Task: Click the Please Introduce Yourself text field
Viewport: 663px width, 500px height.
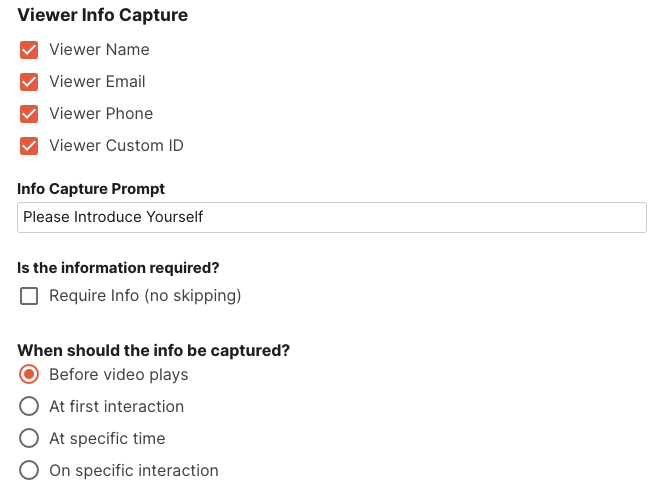Action: click(332, 217)
